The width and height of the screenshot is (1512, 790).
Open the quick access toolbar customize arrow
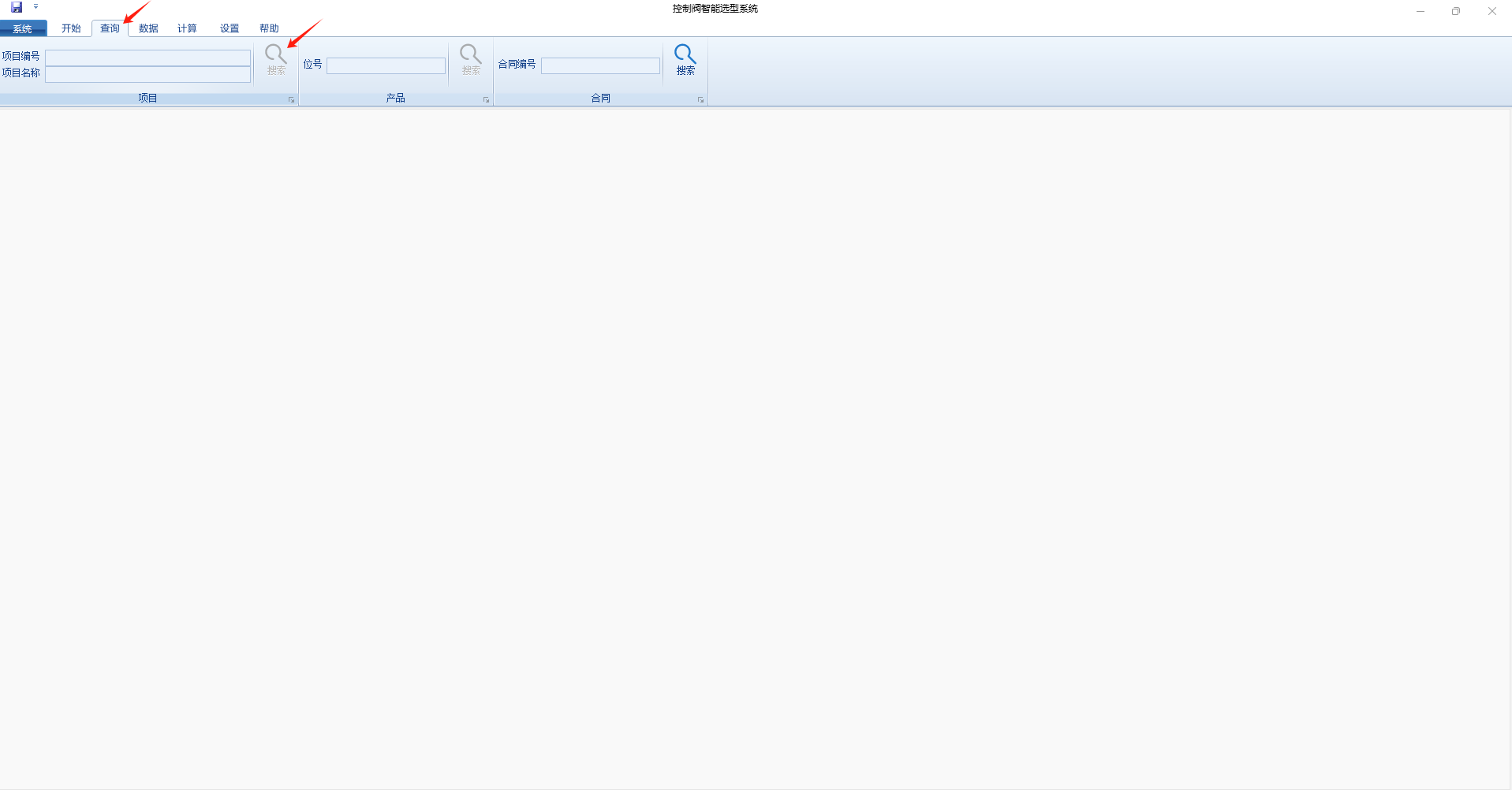36,7
